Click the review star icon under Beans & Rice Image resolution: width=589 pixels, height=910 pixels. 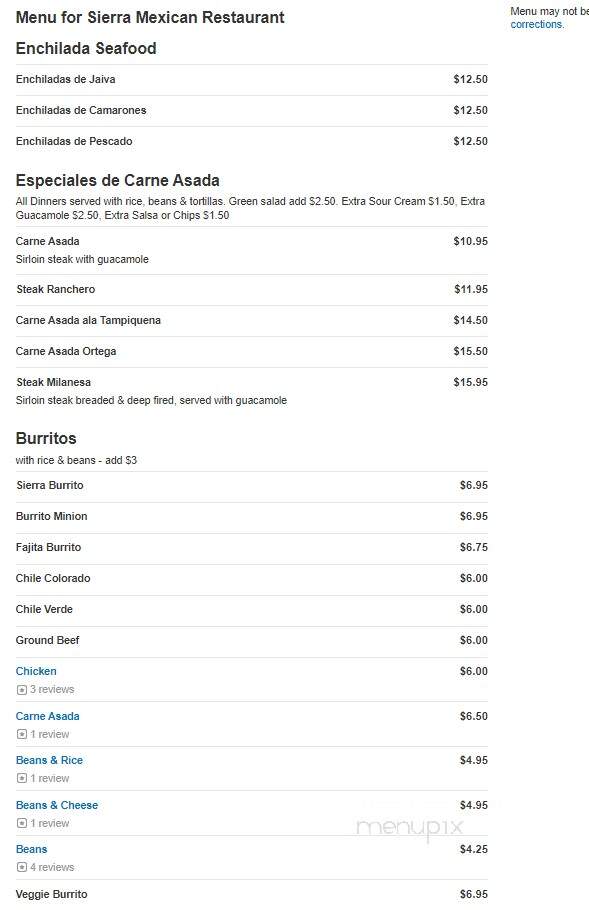click(x=22, y=779)
